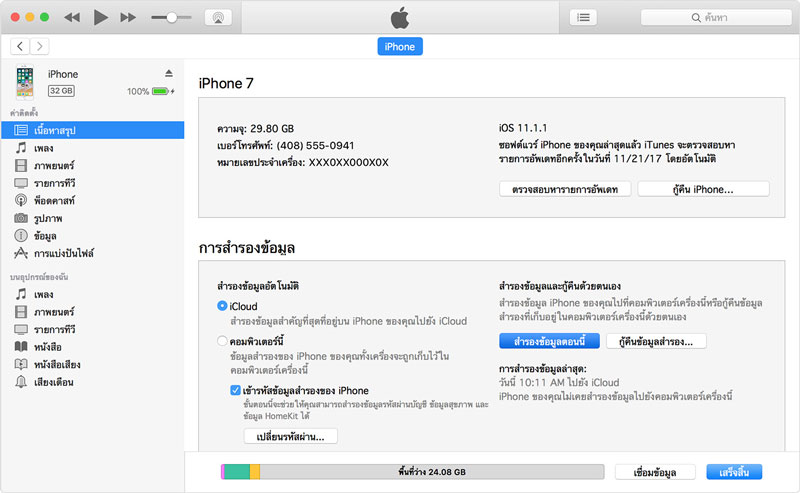Focus the ค้นหา search field
800x493 pixels.
[x=716, y=17]
